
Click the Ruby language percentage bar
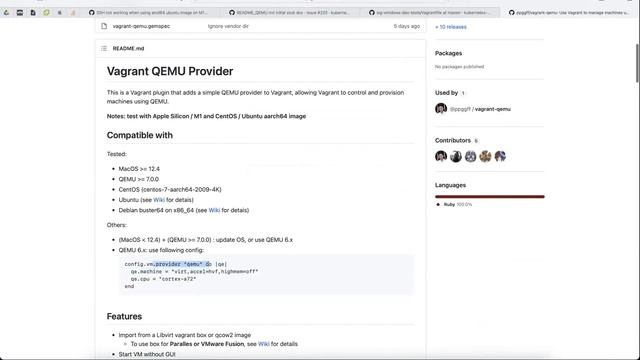point(490,196)
